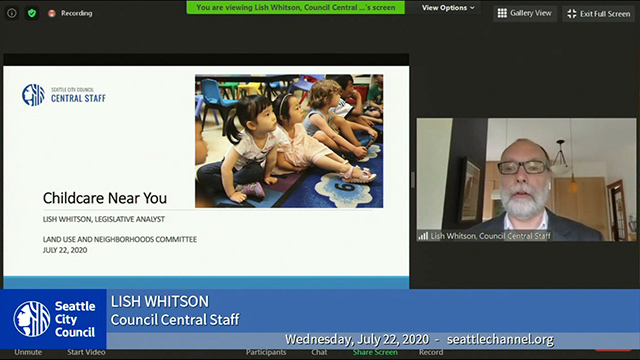Click the Gallery View grid icon
The image size is (640, 360).
(502, 13)
